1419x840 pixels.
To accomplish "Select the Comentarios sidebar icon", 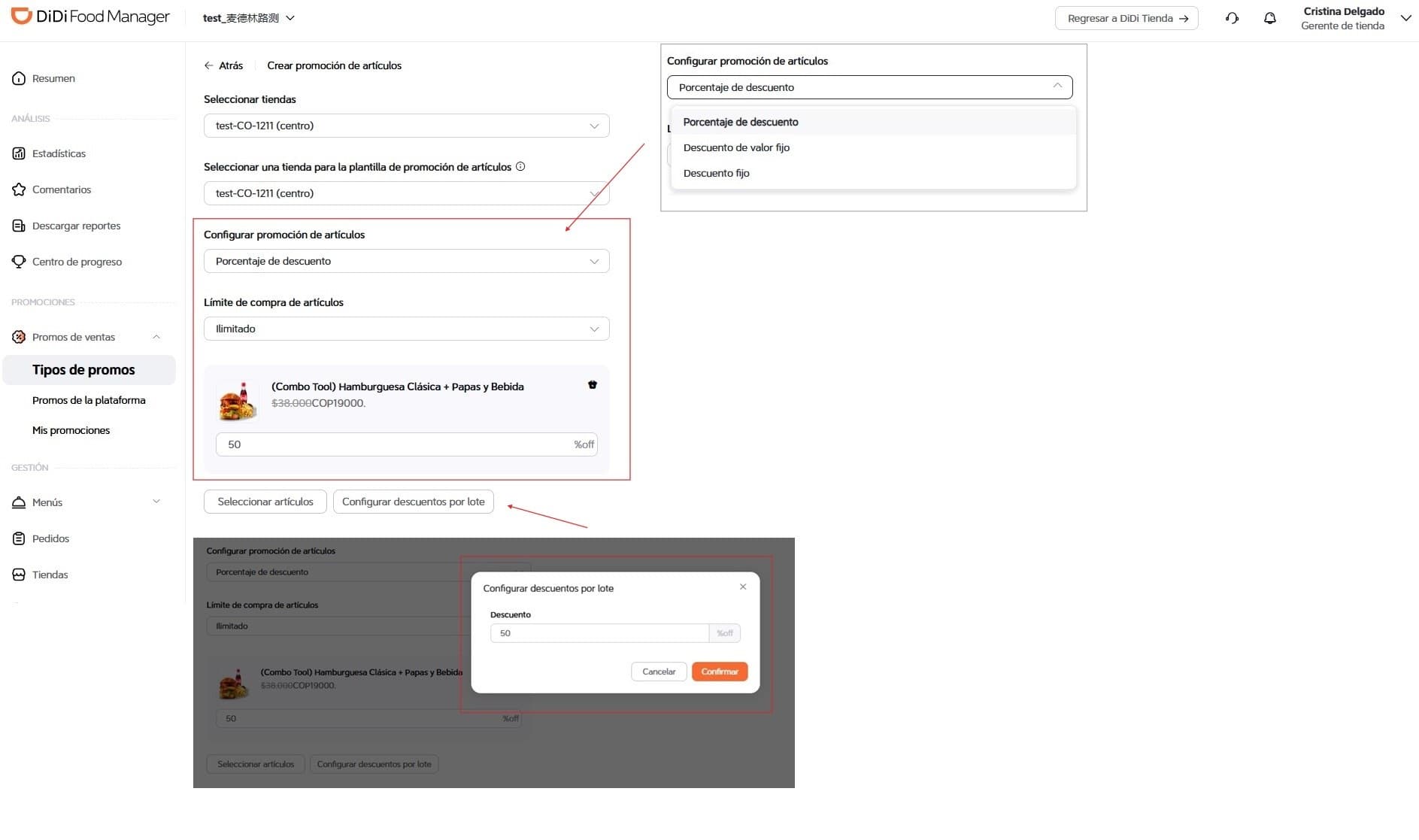I will (x=19, y=190).
